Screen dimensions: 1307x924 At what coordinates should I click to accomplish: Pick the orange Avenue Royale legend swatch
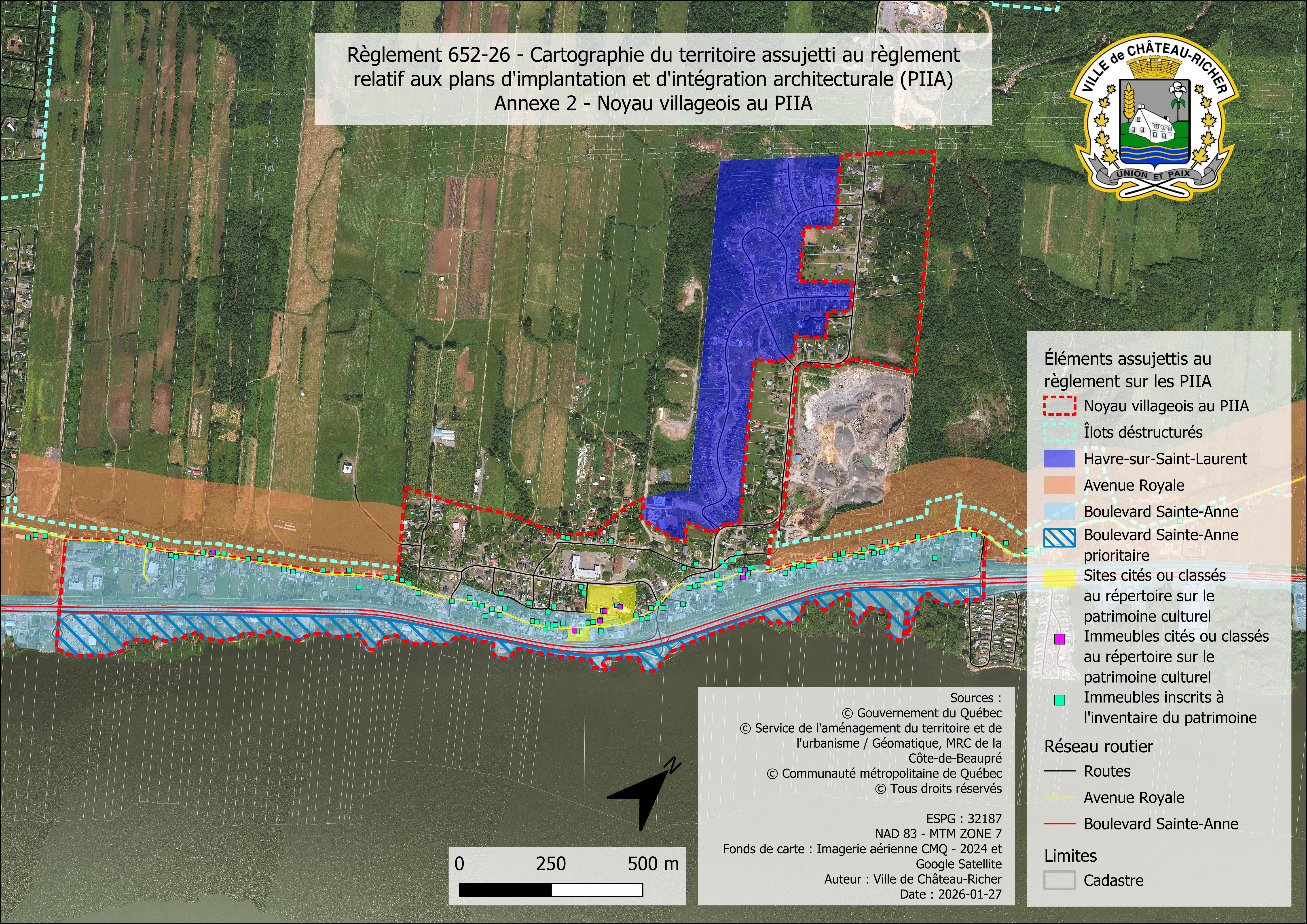[x=1059, y=485]
